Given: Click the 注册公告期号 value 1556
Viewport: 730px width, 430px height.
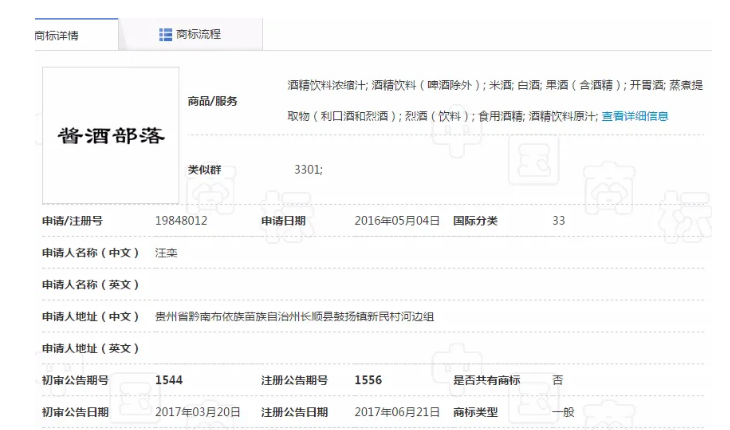Looking at the screenshot, I should coord(368,379).
